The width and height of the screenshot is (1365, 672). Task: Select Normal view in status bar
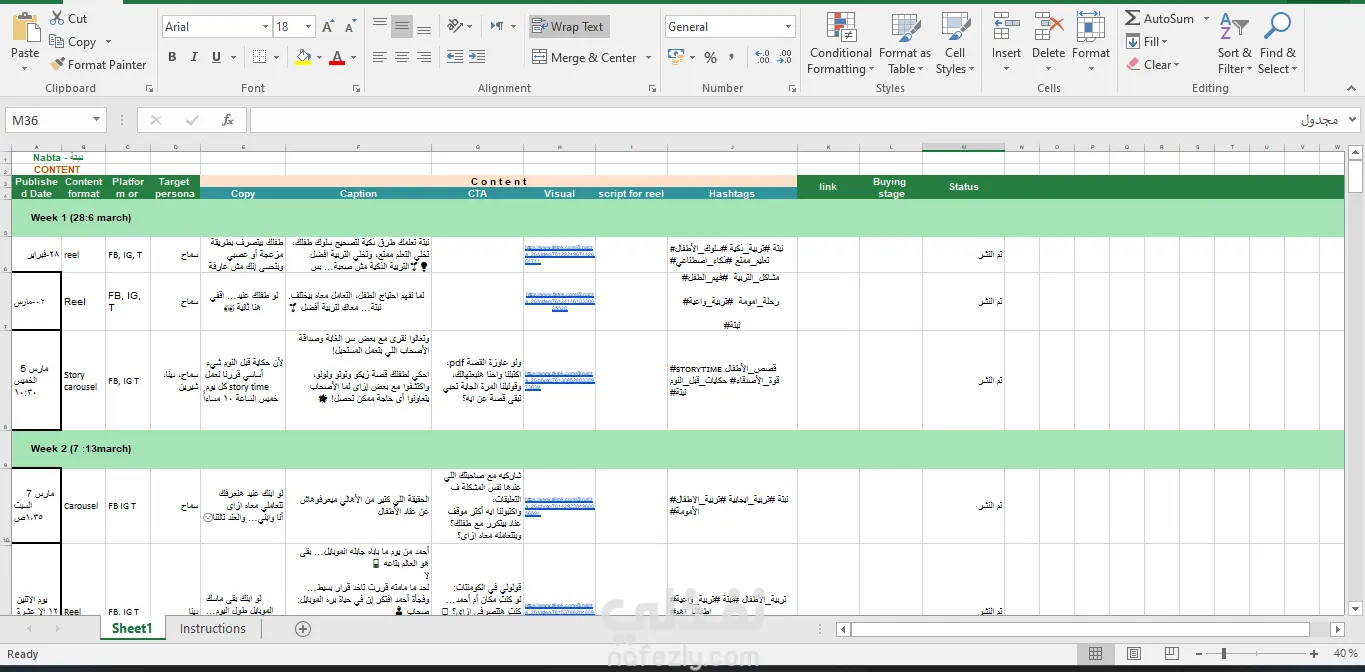coord(1095,654)
